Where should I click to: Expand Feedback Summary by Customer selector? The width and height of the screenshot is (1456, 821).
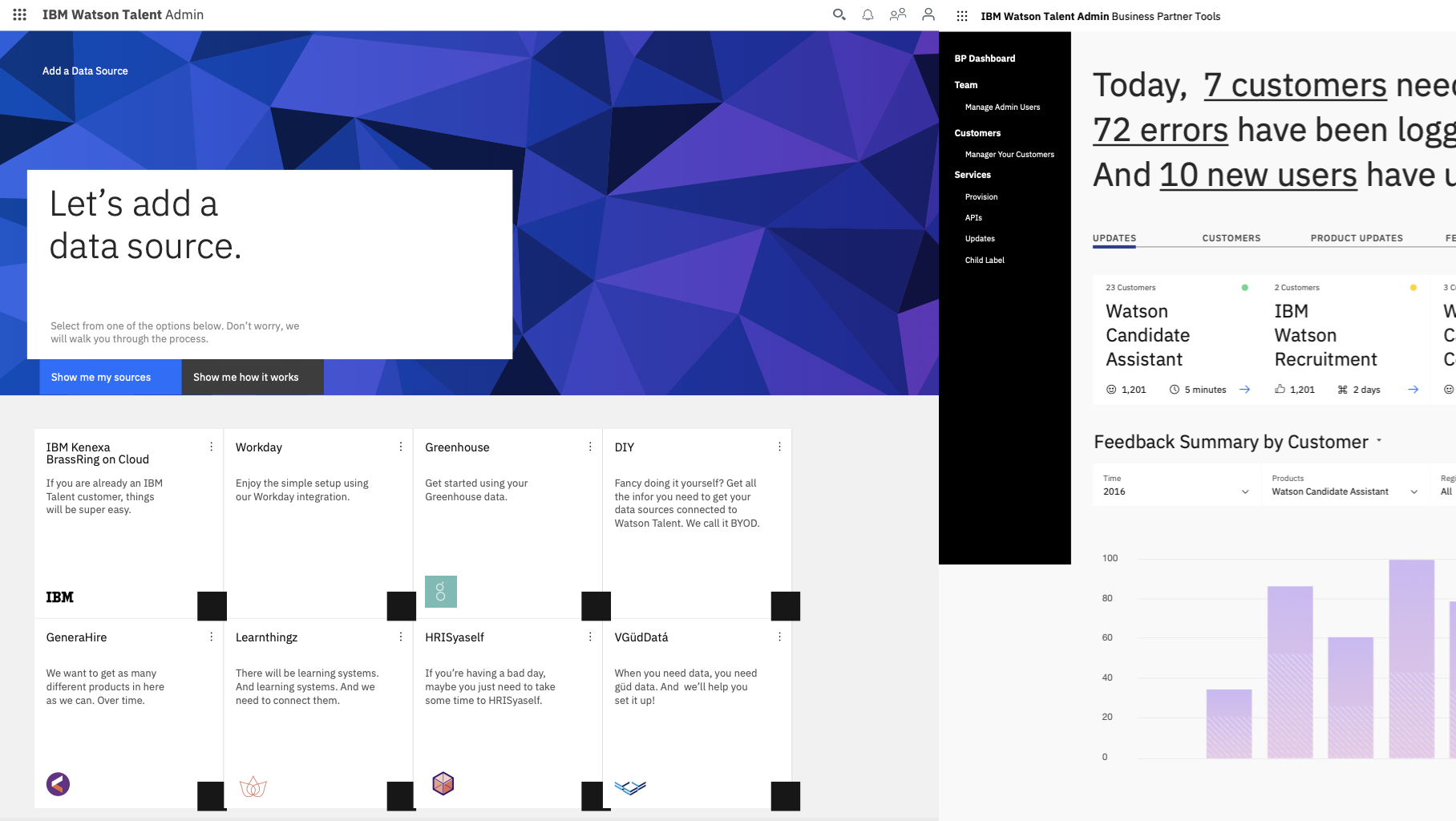(x=1379, y=441)
